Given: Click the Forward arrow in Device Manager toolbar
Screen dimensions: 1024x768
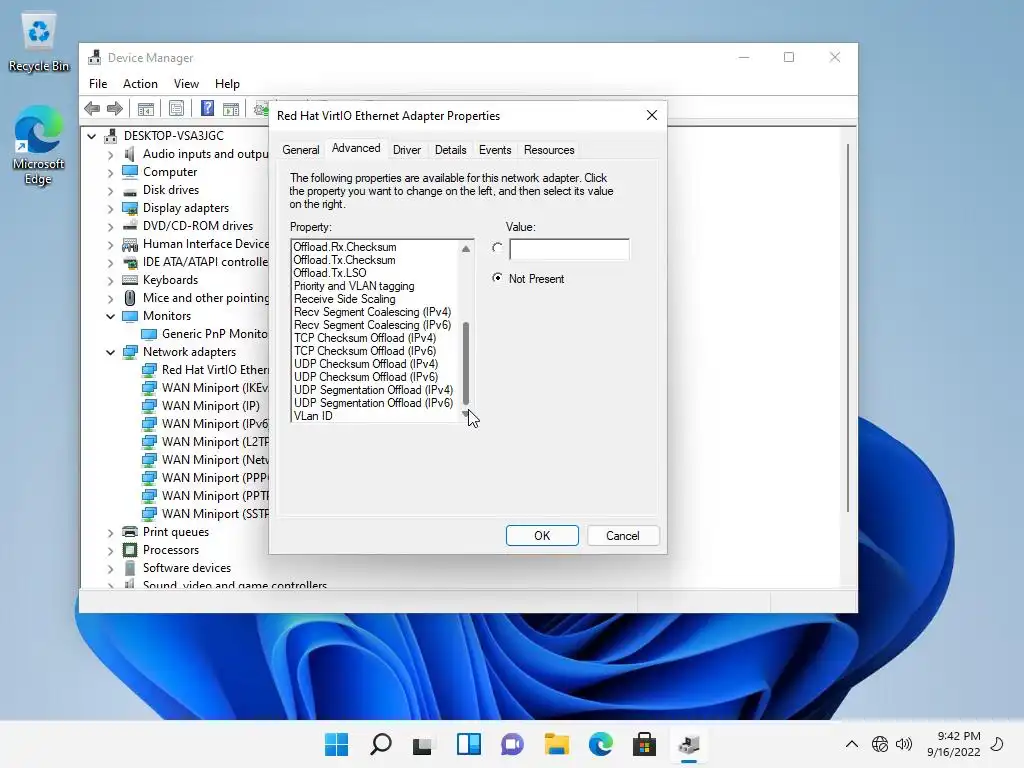Looking at the screenshot, I should (x=115, y=108).
